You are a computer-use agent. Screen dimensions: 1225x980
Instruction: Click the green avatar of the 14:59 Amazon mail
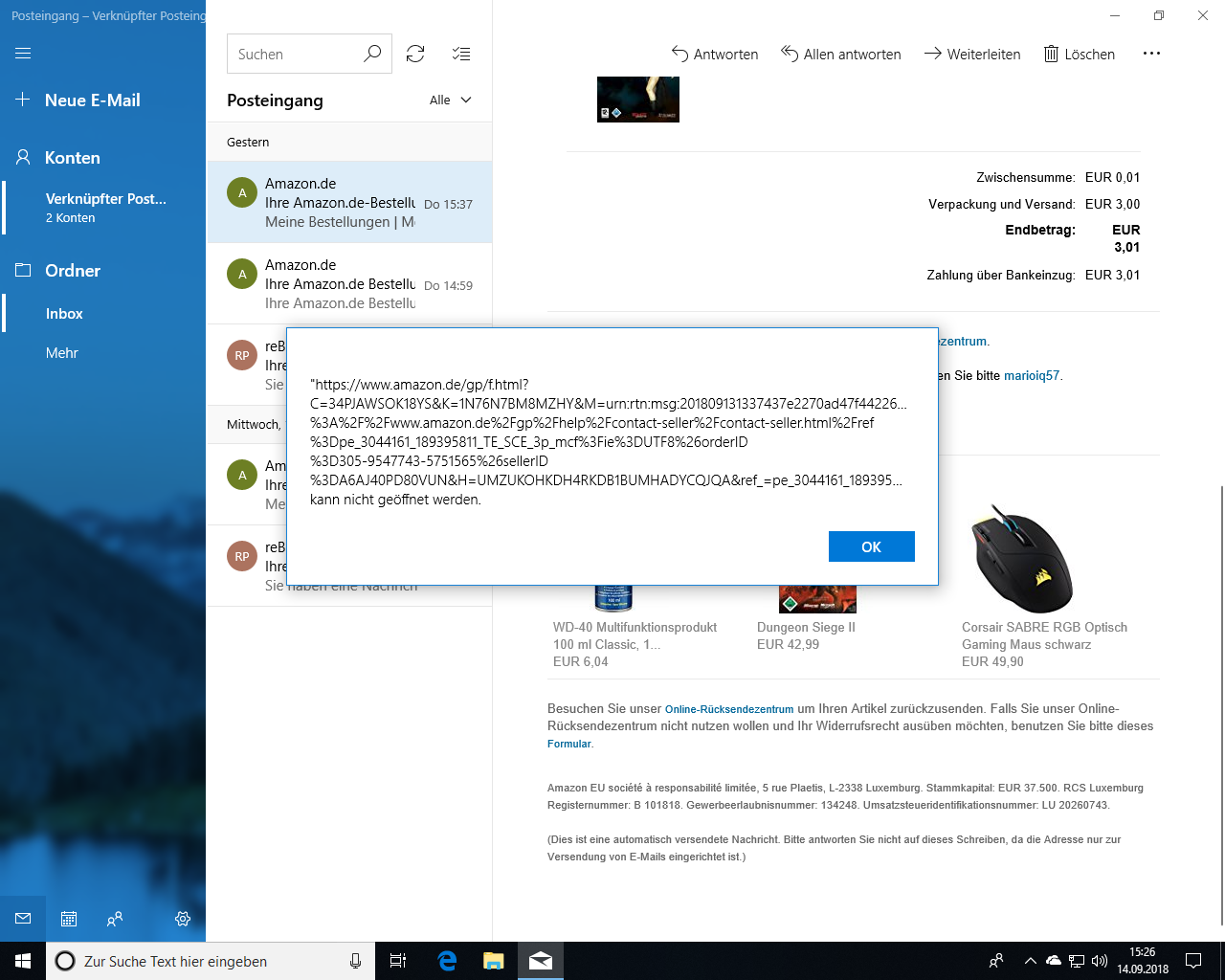[x=242, y=274]
